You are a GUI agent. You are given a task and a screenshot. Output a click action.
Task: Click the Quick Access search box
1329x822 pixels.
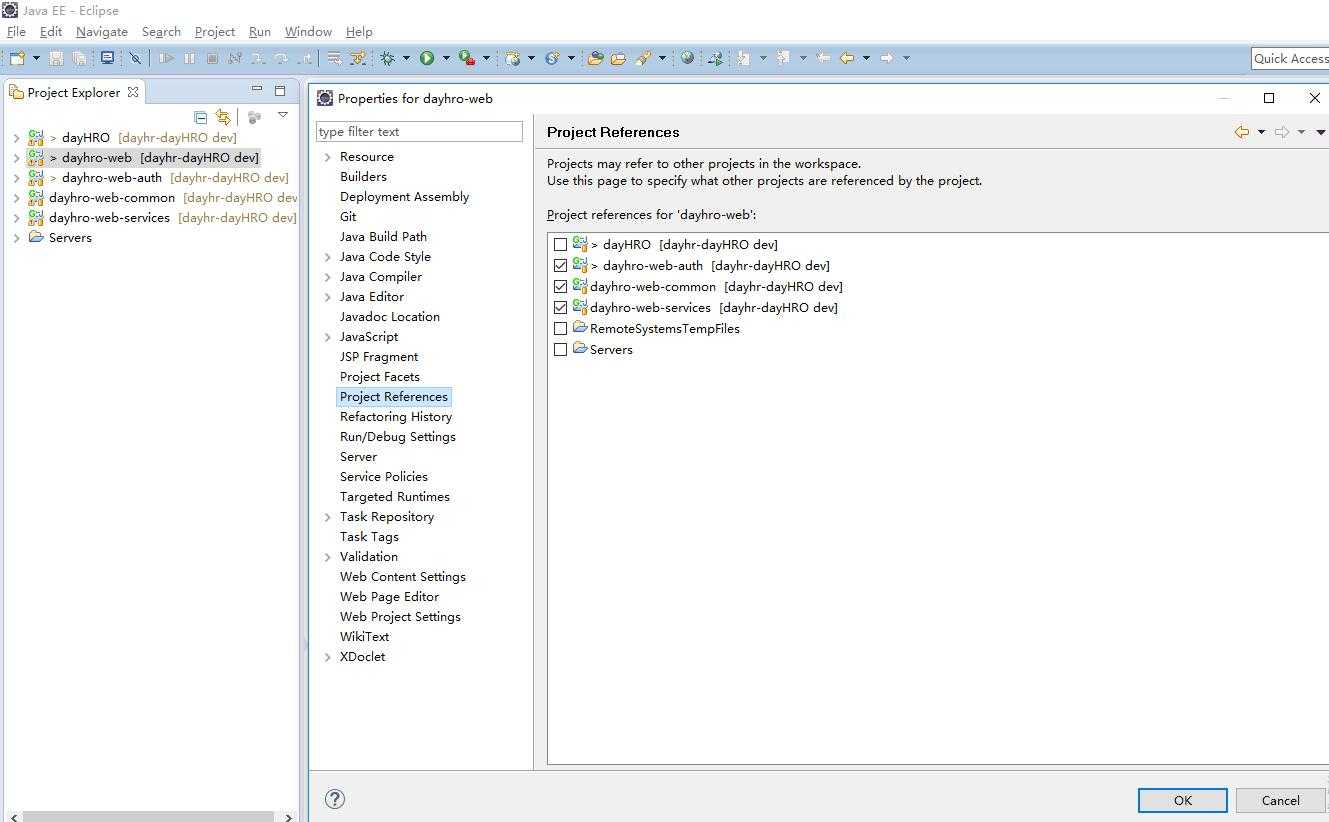tap(1290, 58)
